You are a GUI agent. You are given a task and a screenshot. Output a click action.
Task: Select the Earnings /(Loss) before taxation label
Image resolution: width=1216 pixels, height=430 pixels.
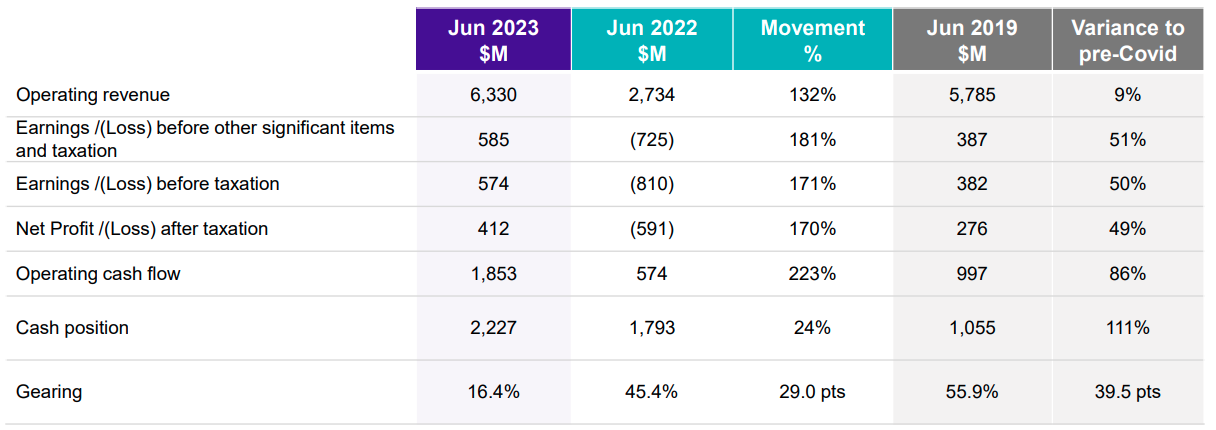click(x=148, y=184)
